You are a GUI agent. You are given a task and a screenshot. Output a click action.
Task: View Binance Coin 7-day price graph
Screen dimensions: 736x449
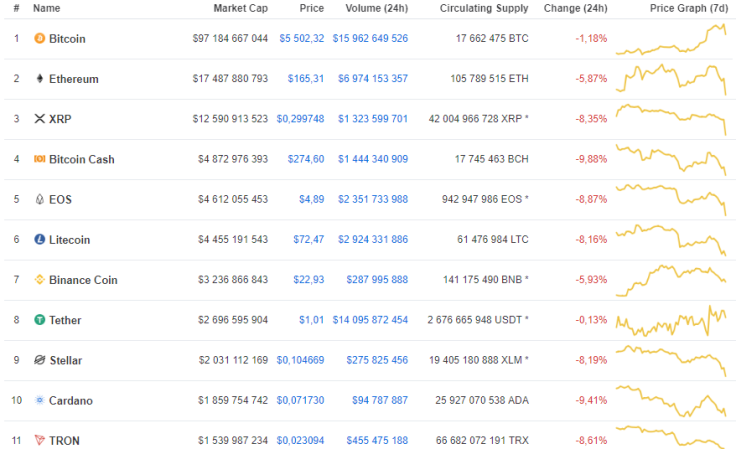671,281
